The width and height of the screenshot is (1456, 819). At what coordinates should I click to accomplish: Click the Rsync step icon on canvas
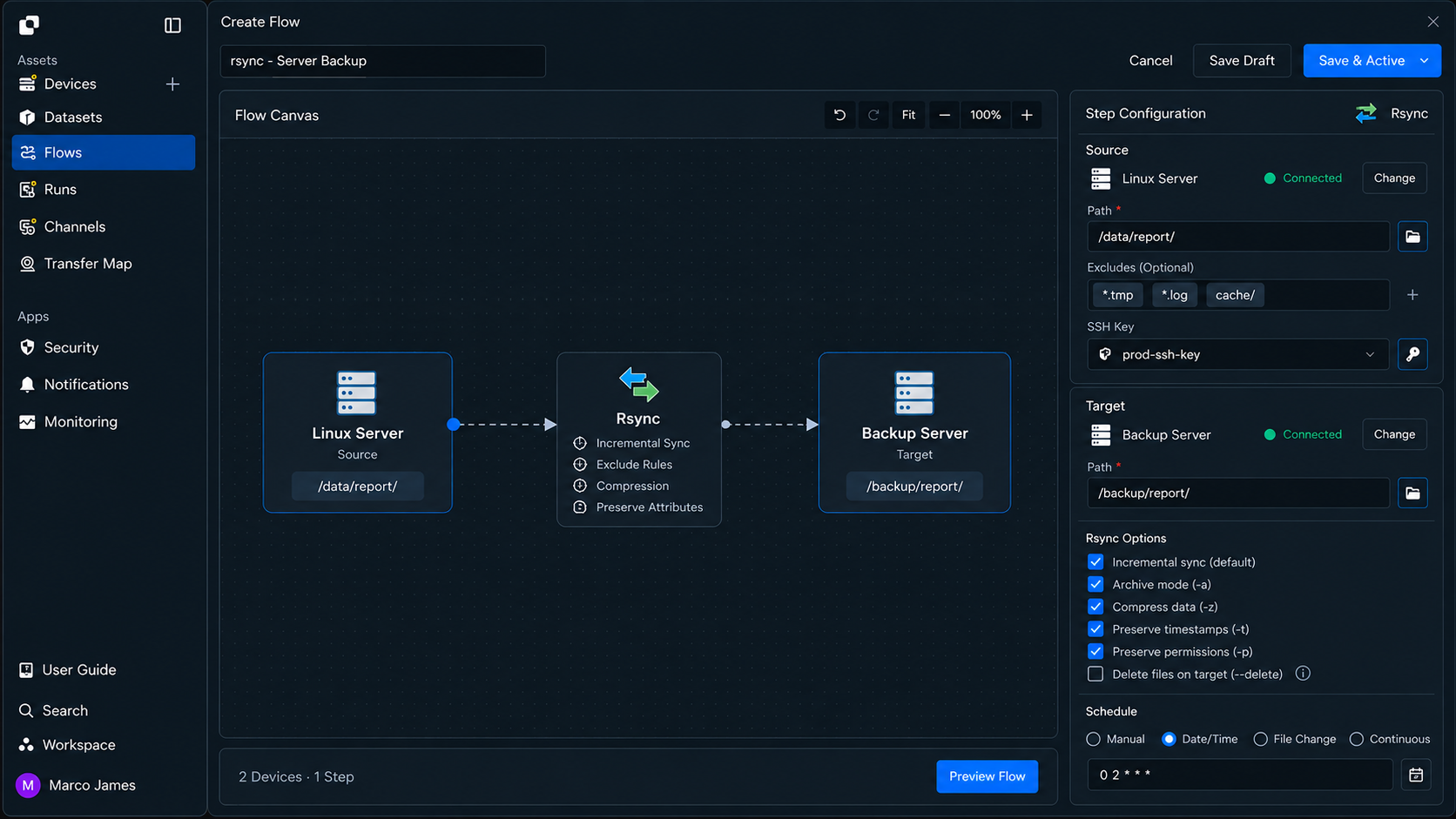point(638,384)
